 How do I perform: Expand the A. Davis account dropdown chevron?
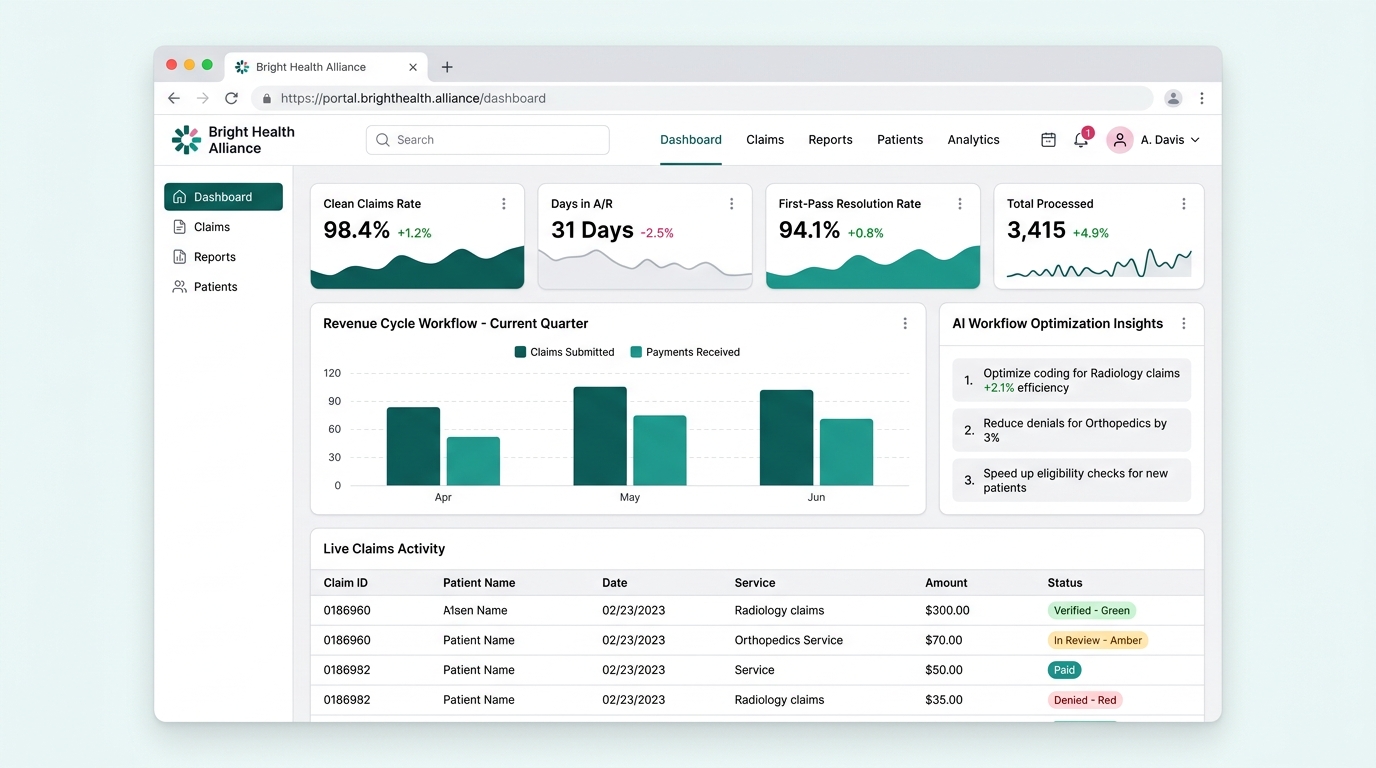(1195, 140)
